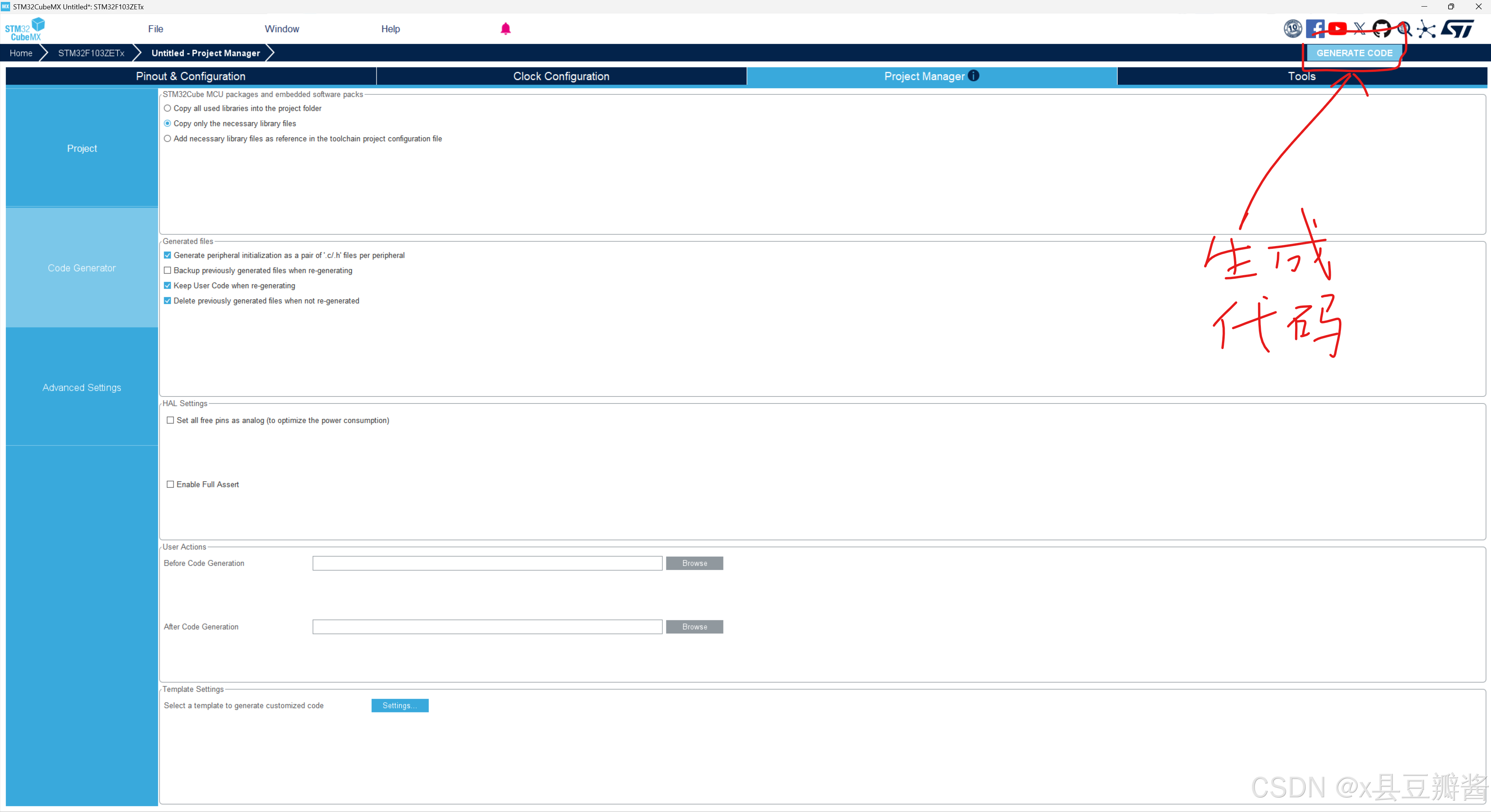Click the 10 years anniversary badge
1491x812 pixels.
pyautogui.click(x=1292, y=28)
